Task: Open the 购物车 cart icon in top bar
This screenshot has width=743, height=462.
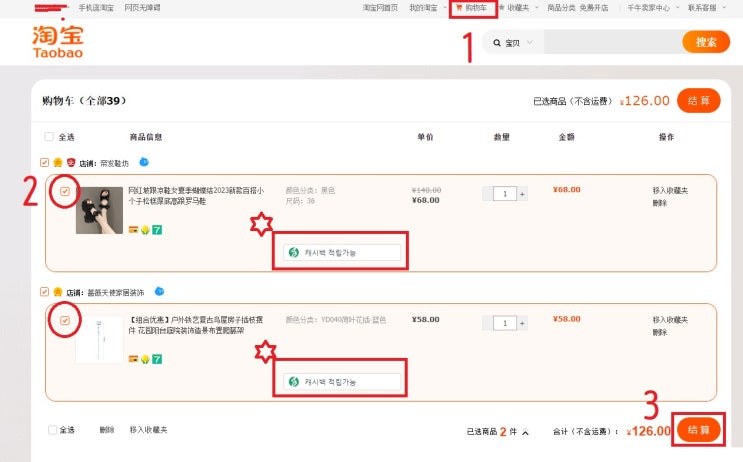Action: [x=459, y=8]
